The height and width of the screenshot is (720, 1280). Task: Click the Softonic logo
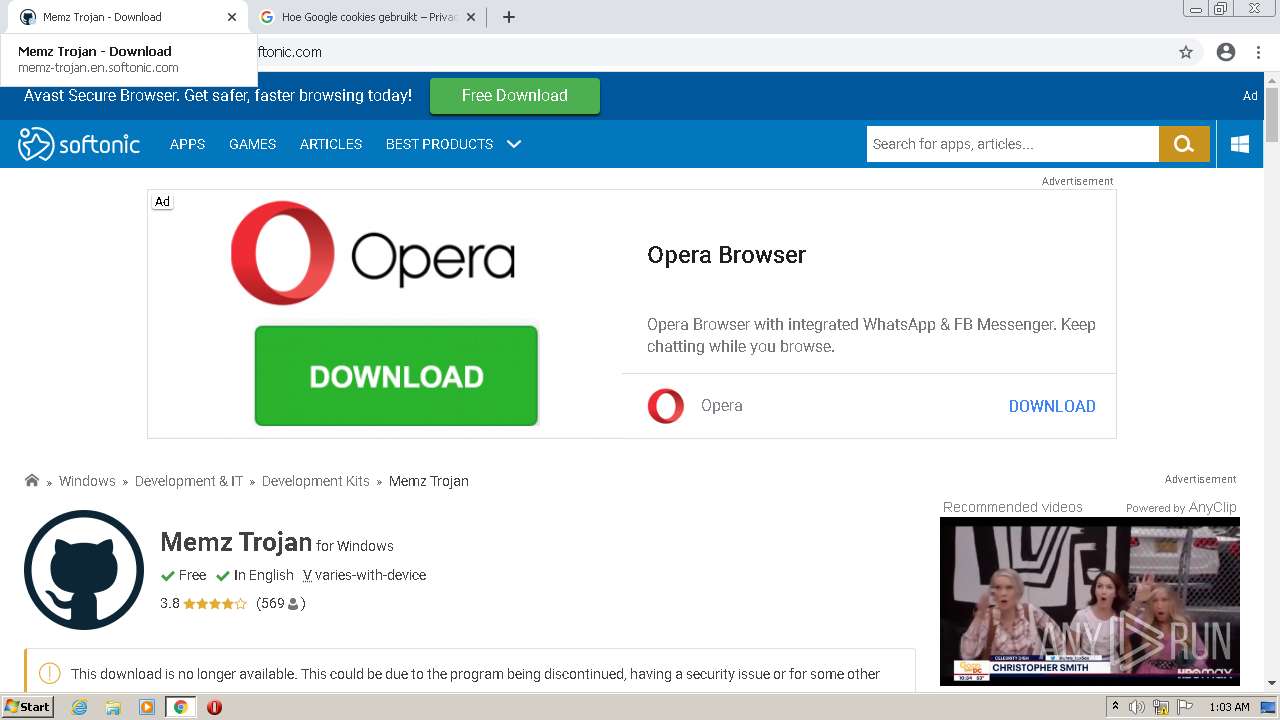tap(79, 144)
